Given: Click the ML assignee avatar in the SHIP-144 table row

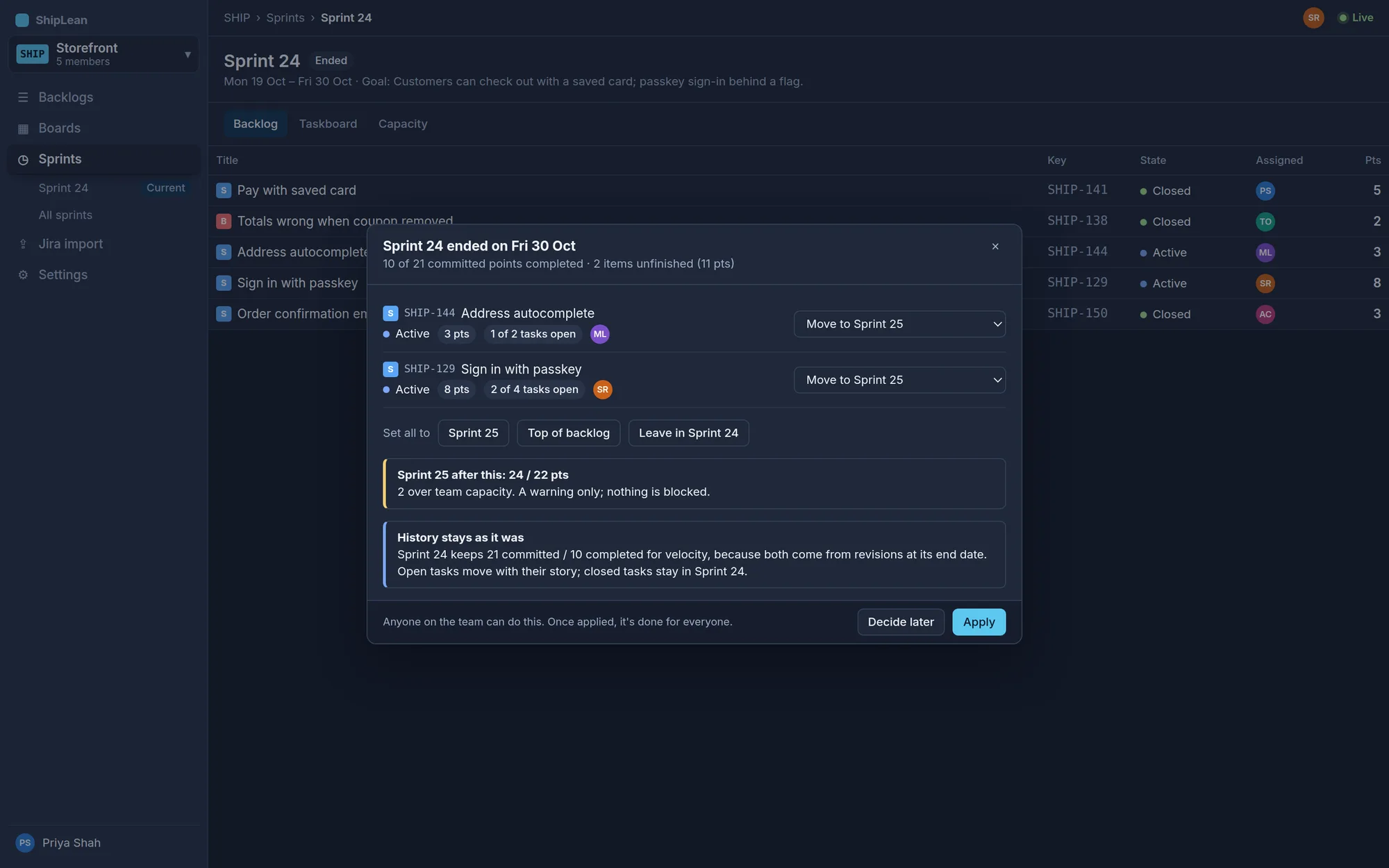Looking at the screenshot, I should coord(1265,253).
